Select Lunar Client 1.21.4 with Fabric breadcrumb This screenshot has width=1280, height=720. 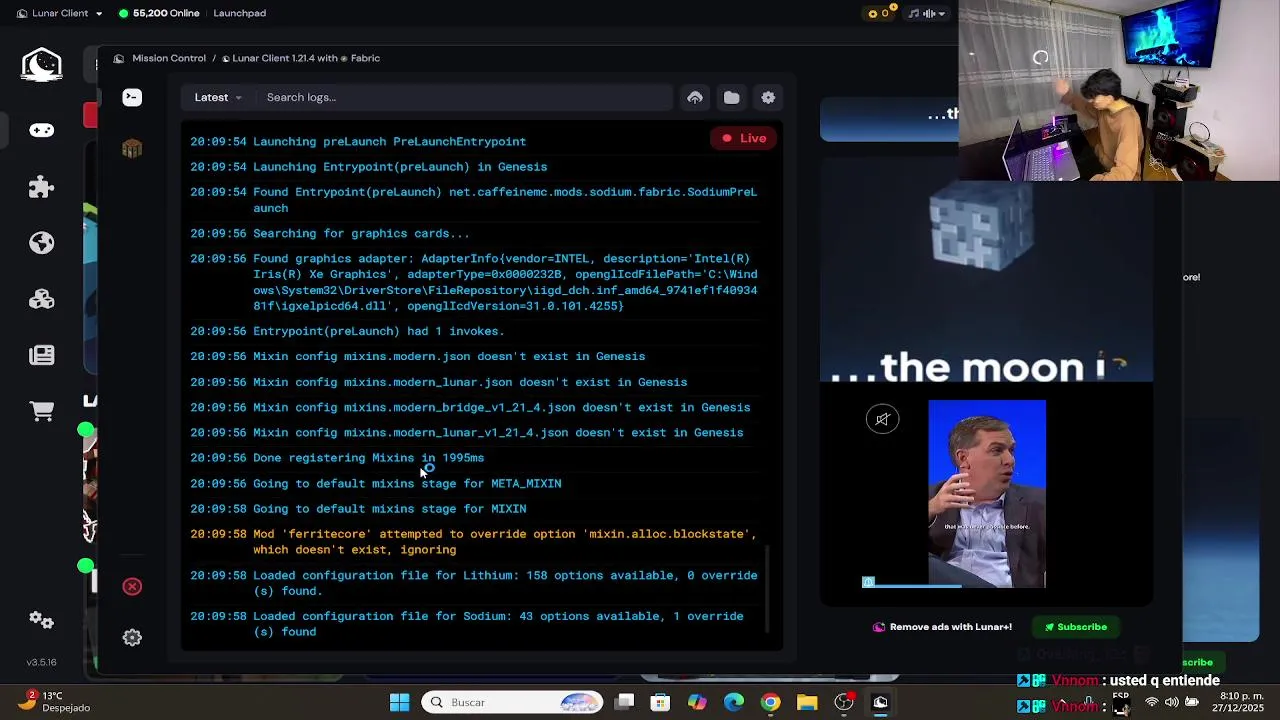(x=301, y=58)
